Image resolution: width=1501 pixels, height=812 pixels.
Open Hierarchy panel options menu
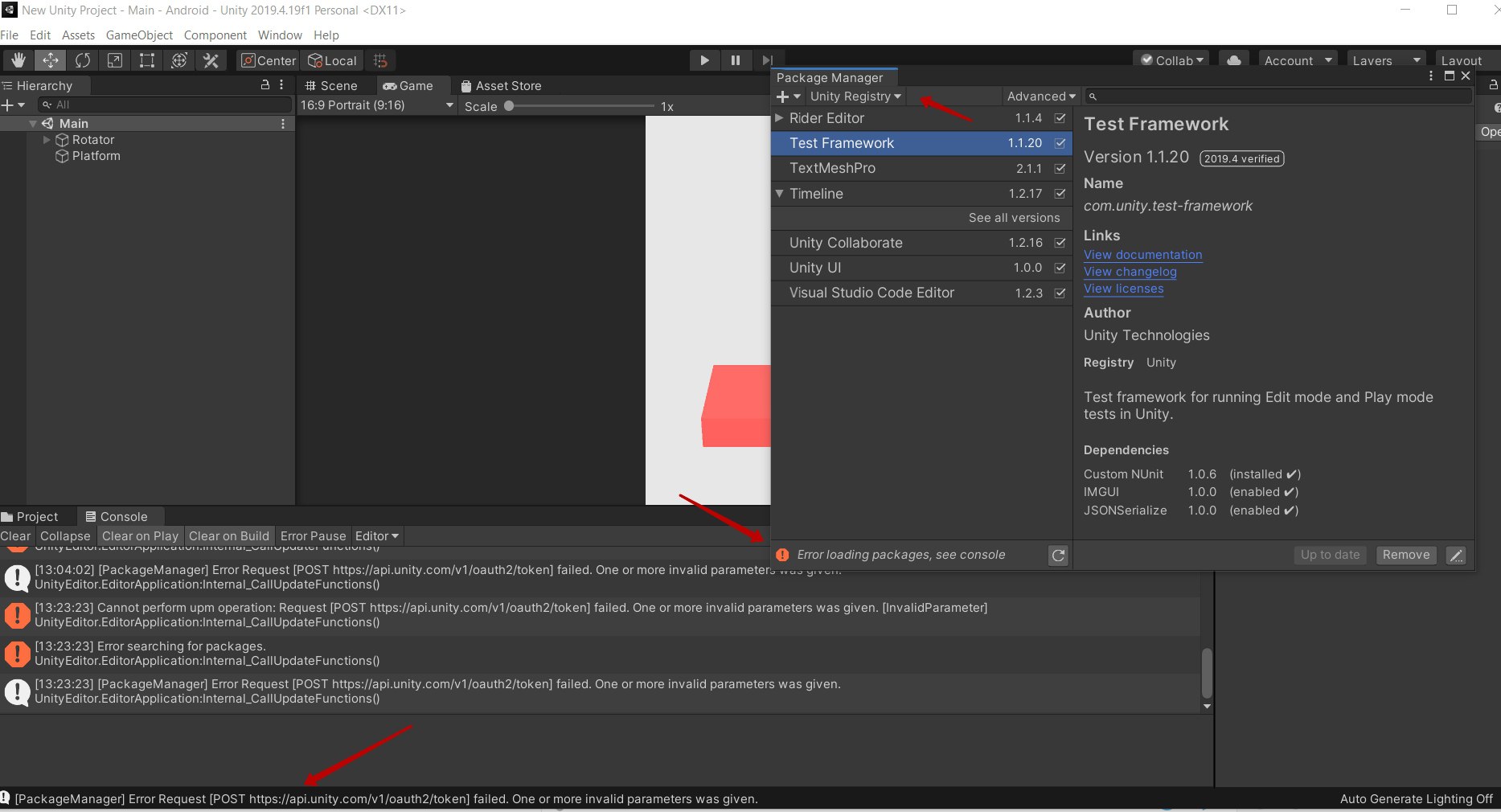pos(281,84)
